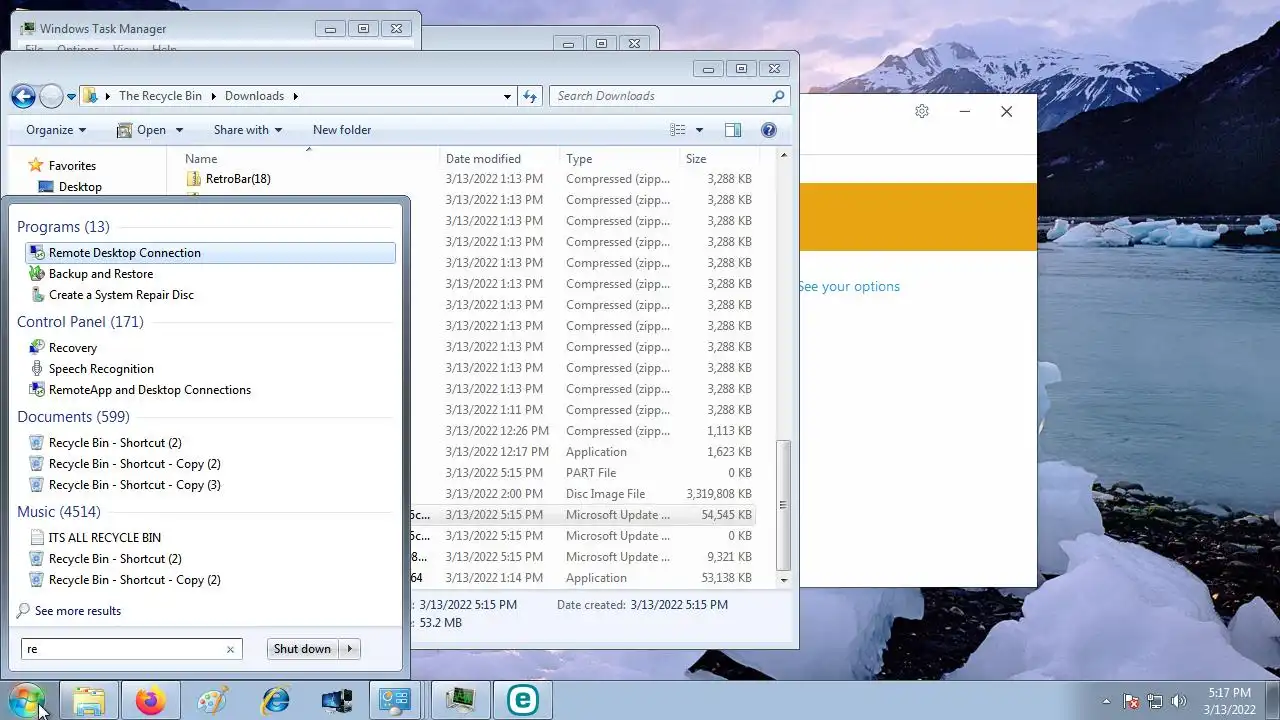Viewport: 1280px width, 720px height.
Task: Open Action Center flag tray icon
Action: [x=1131, y=701]
